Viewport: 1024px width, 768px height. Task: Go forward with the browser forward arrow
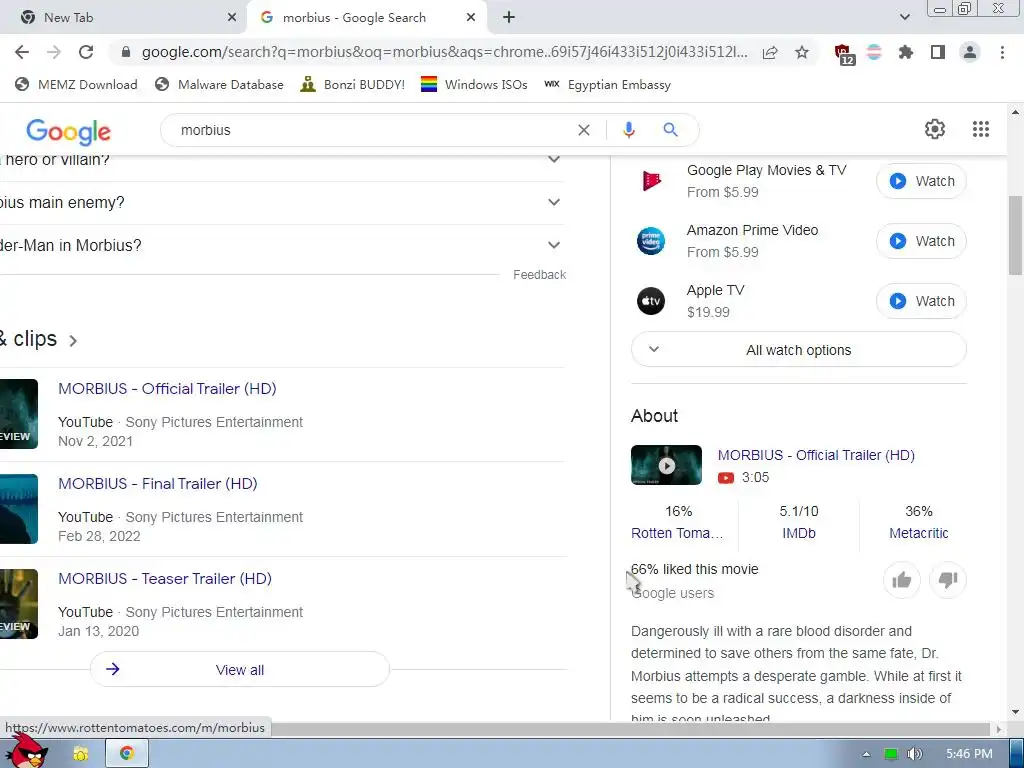[54, 52]
